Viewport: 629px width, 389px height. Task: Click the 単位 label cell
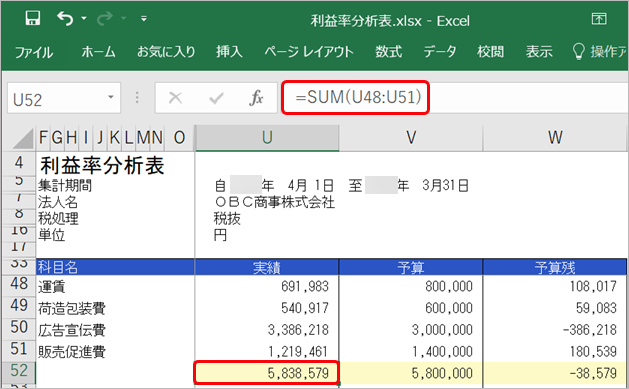coord(51,235)
